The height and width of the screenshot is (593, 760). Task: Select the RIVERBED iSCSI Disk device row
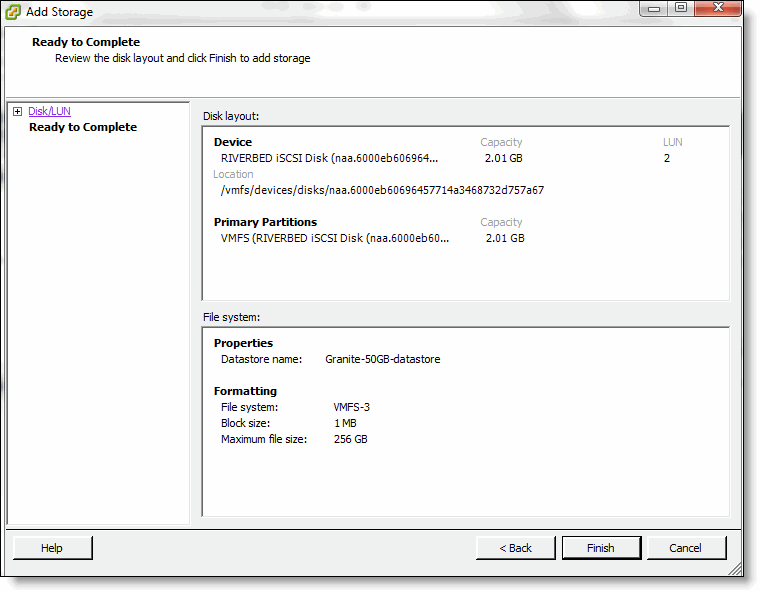330,158
